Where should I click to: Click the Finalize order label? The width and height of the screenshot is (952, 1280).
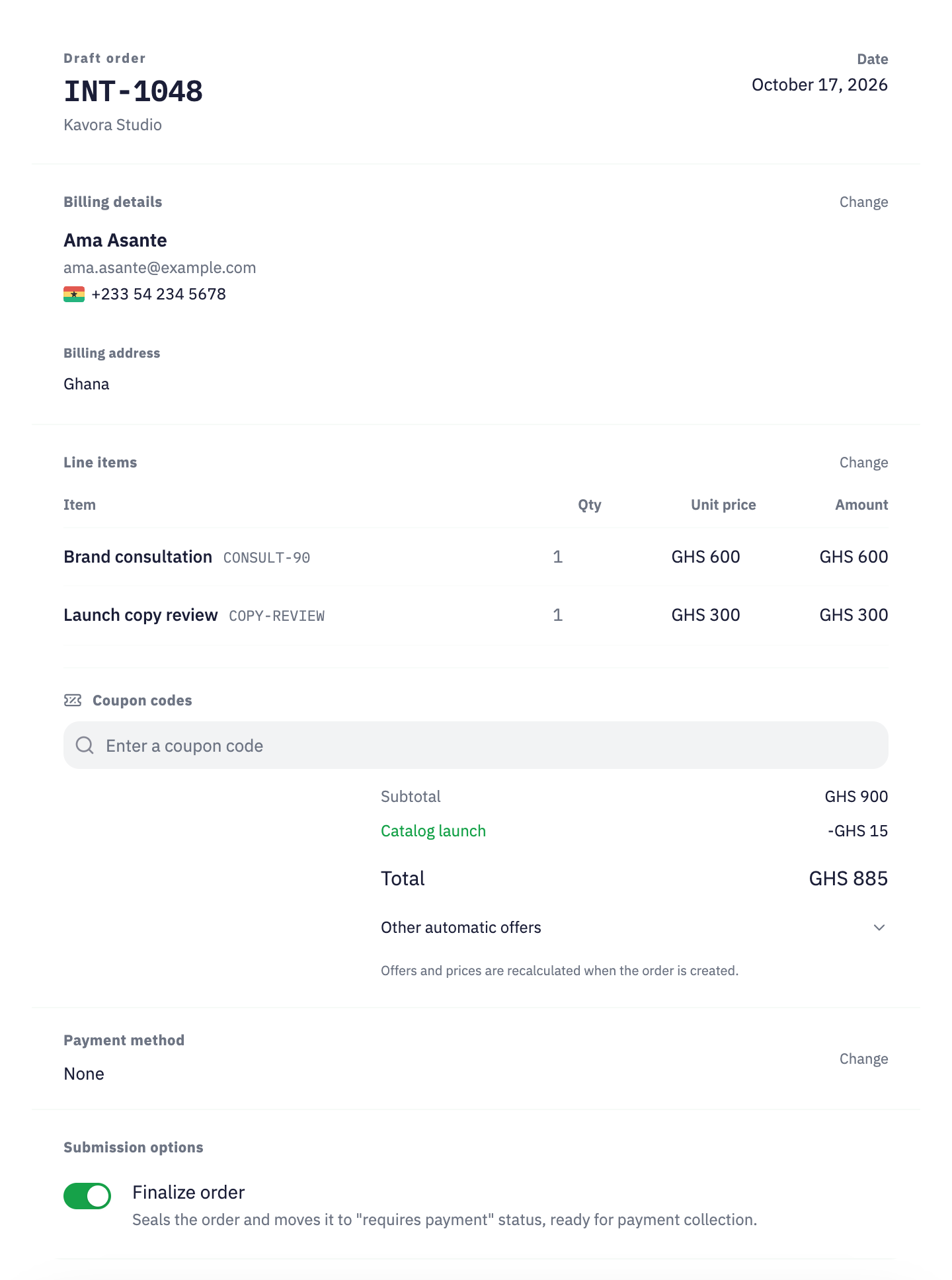tap(188, 1192)
